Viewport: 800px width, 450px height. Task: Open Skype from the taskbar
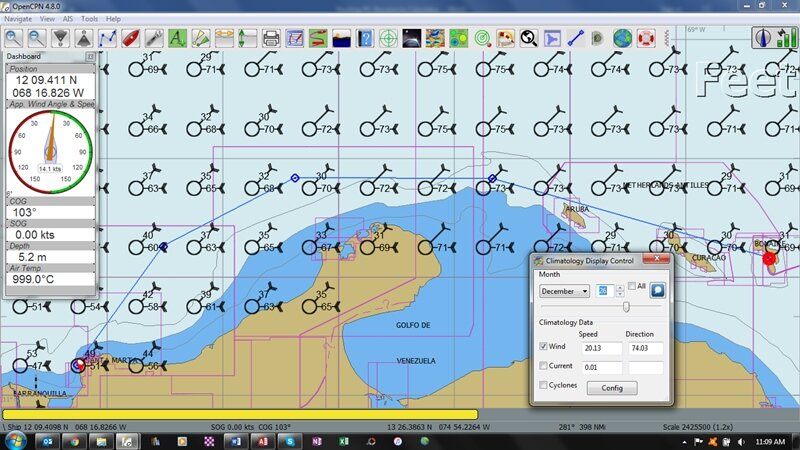290,441
